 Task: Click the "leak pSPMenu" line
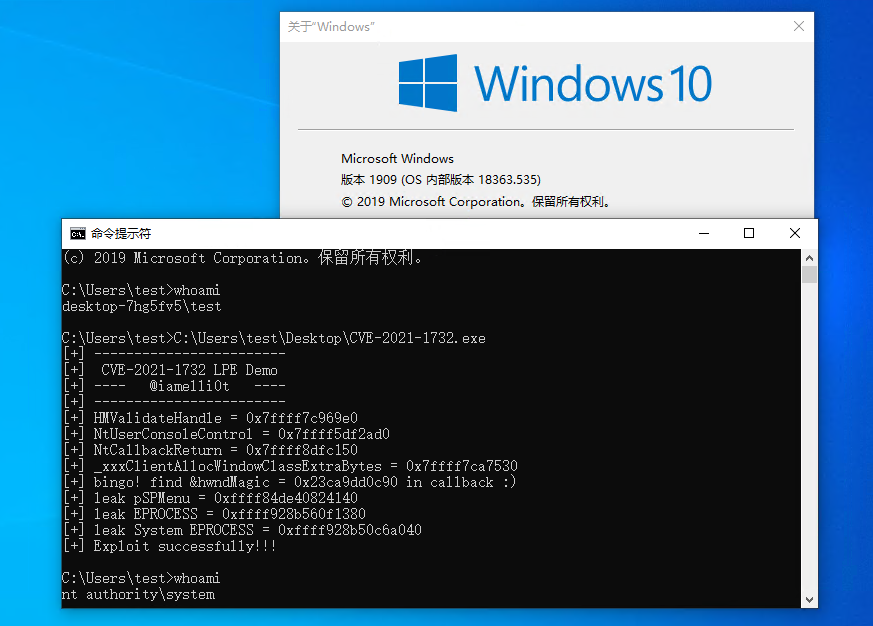[x=210, y=498]
